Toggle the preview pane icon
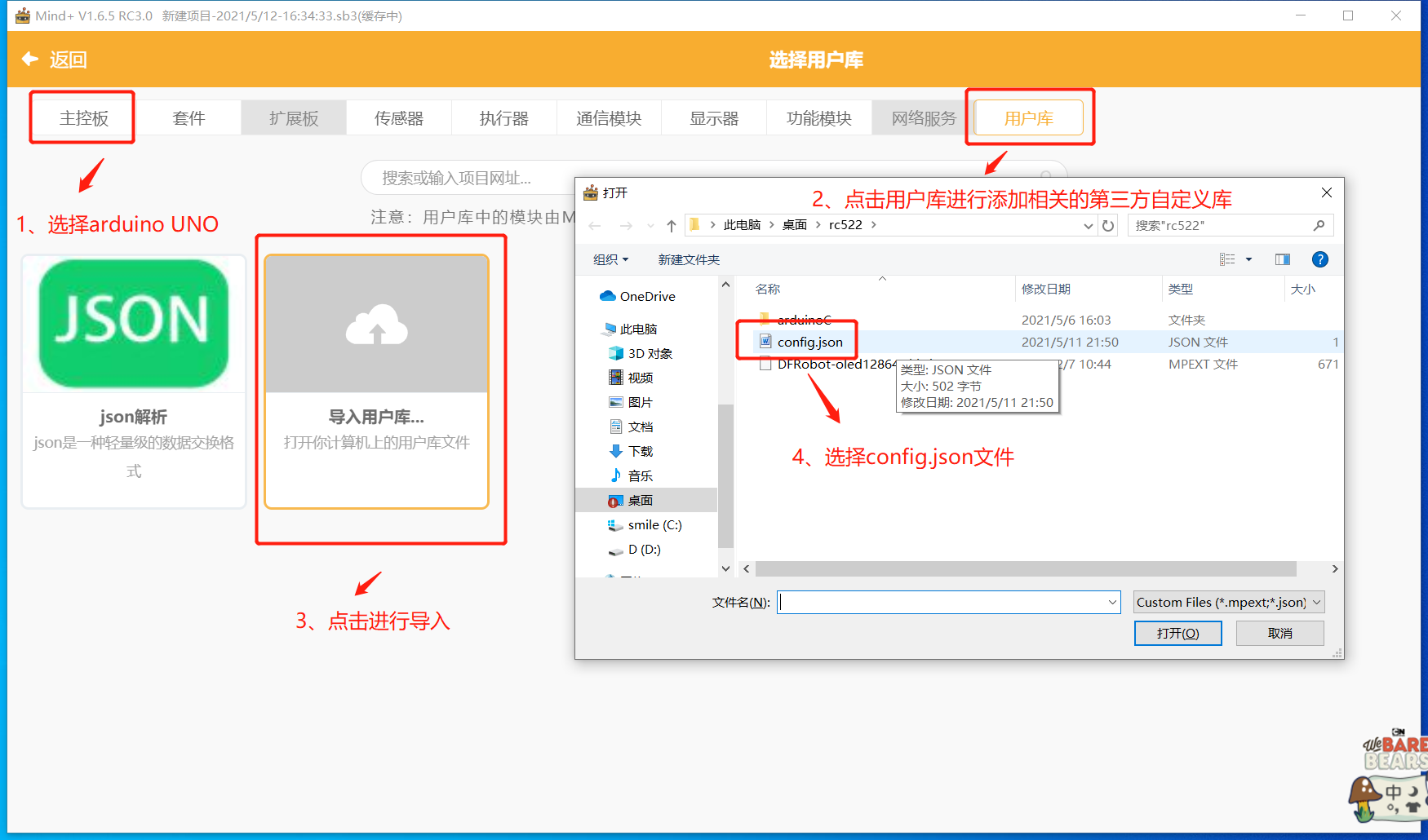This screenshot has height=840, width=1428. pyautogui.click(x=1283, y=259)
